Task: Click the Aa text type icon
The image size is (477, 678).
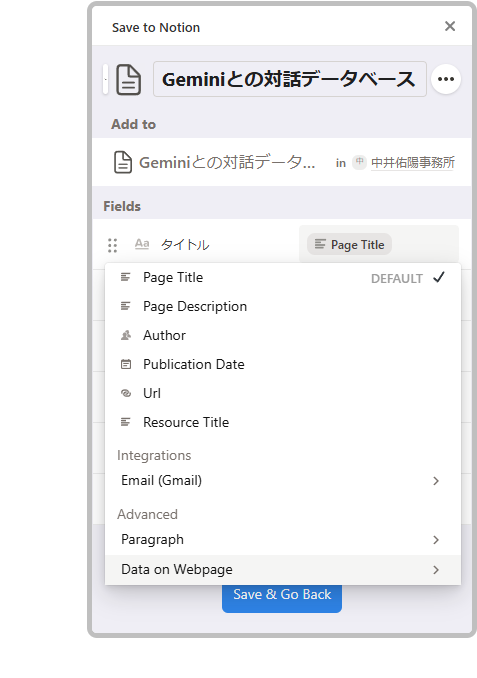Action: point(142,244)
